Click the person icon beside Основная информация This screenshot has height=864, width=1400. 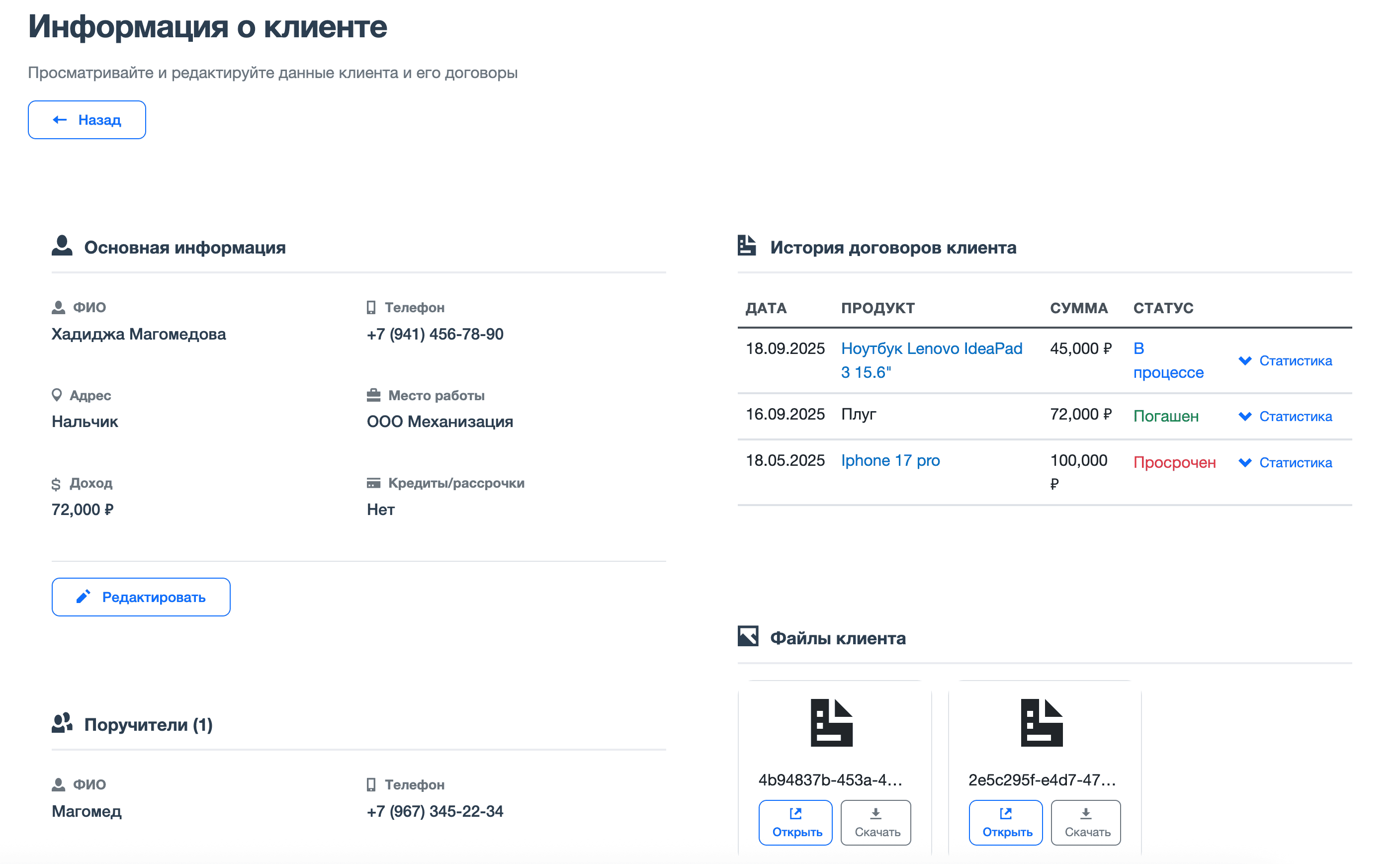coord(62,246)
